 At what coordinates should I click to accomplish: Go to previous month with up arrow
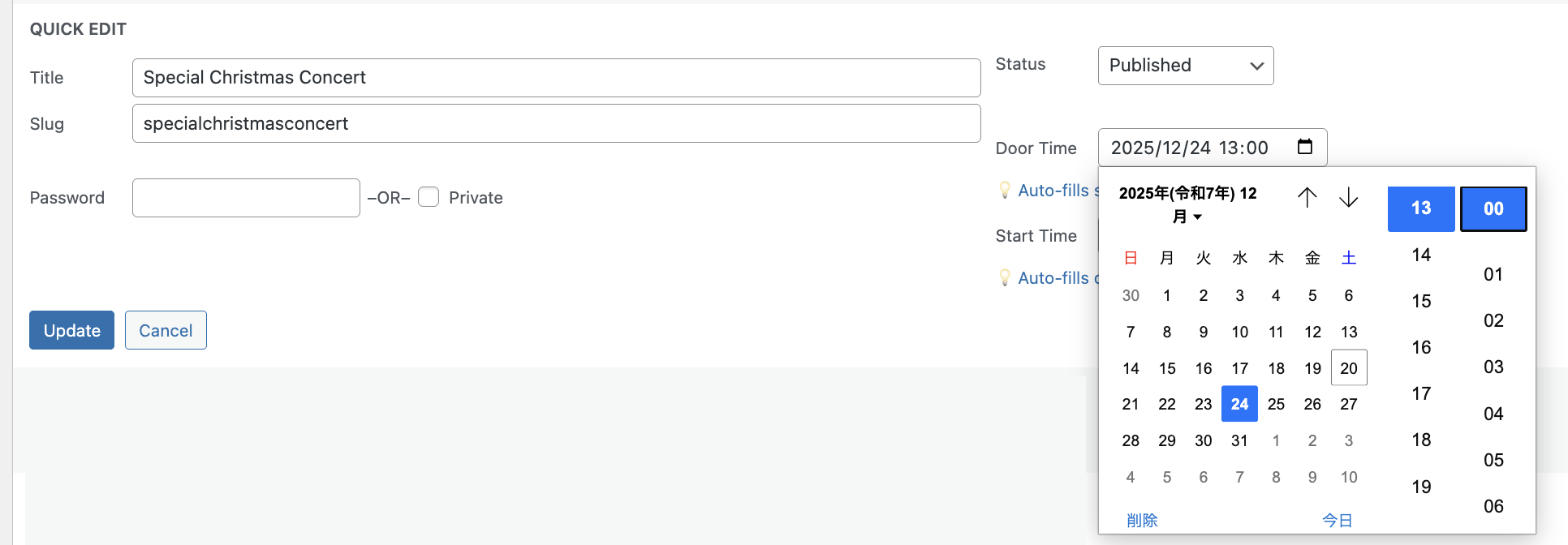pos(1307,197)
